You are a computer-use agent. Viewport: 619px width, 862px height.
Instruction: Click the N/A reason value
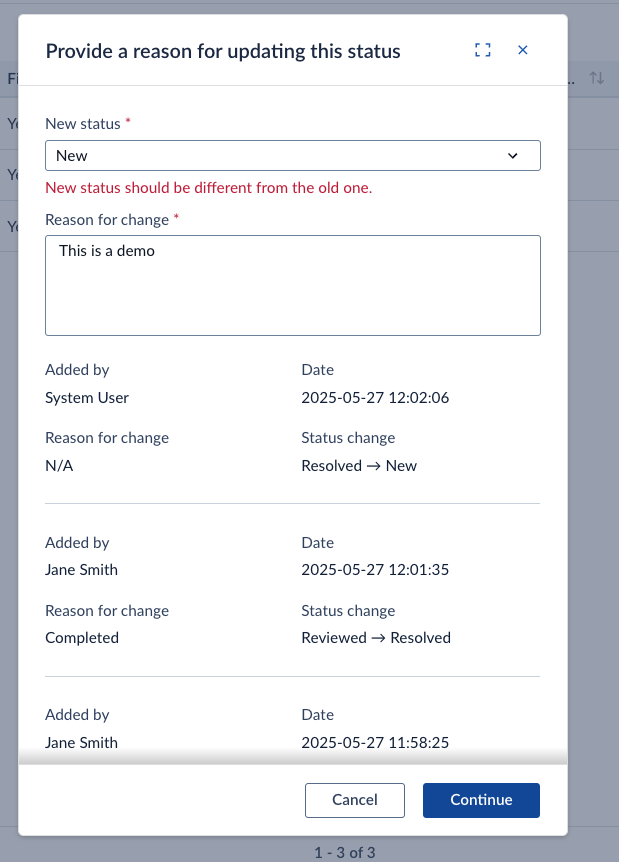click(x=59, y=466)
